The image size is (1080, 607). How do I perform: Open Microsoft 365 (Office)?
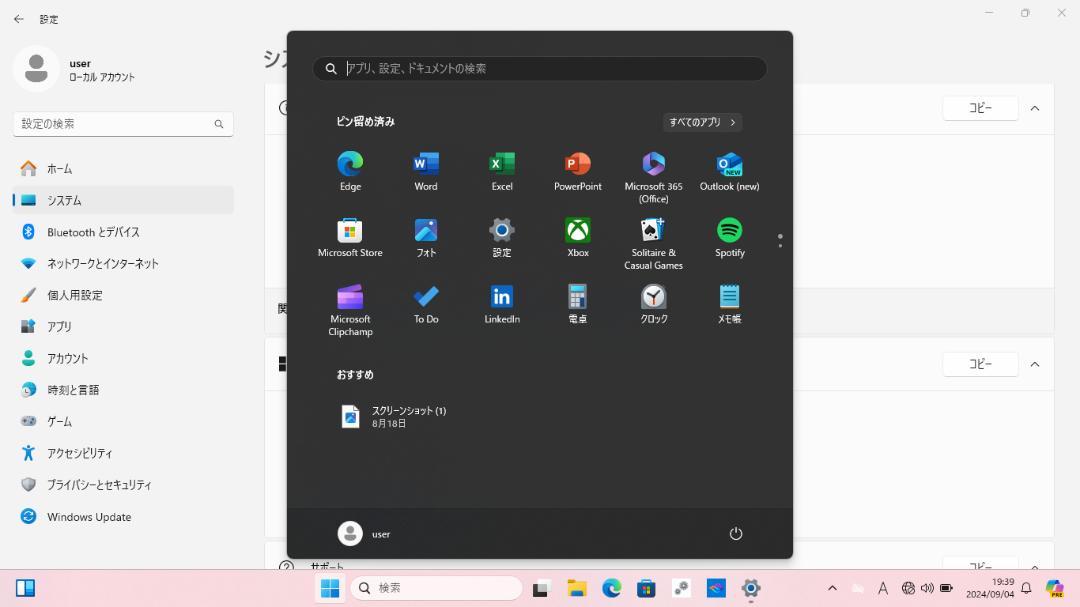pyautogui.click(x=653, y=177)
